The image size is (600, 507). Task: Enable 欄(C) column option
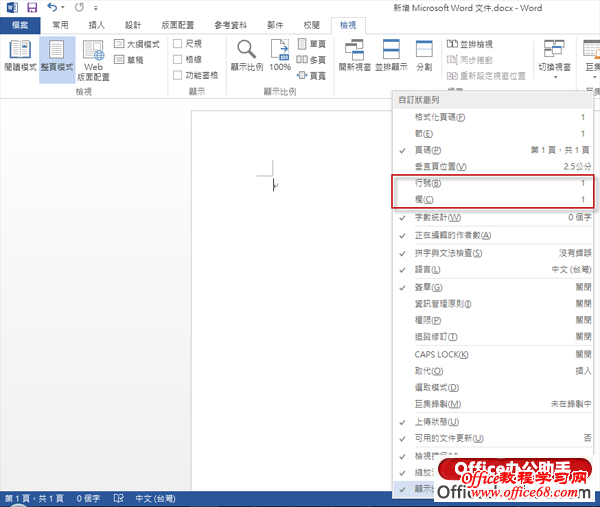point(493,199)
